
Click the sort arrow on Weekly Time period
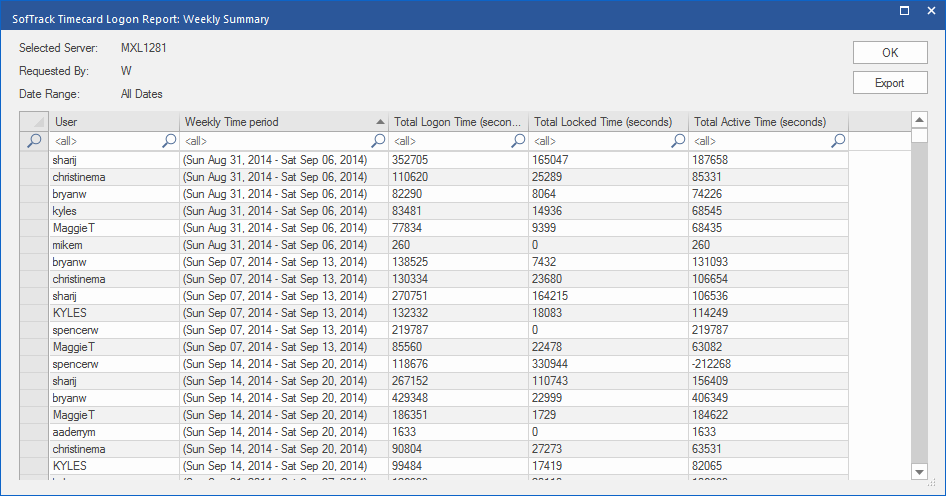point(379,122)
